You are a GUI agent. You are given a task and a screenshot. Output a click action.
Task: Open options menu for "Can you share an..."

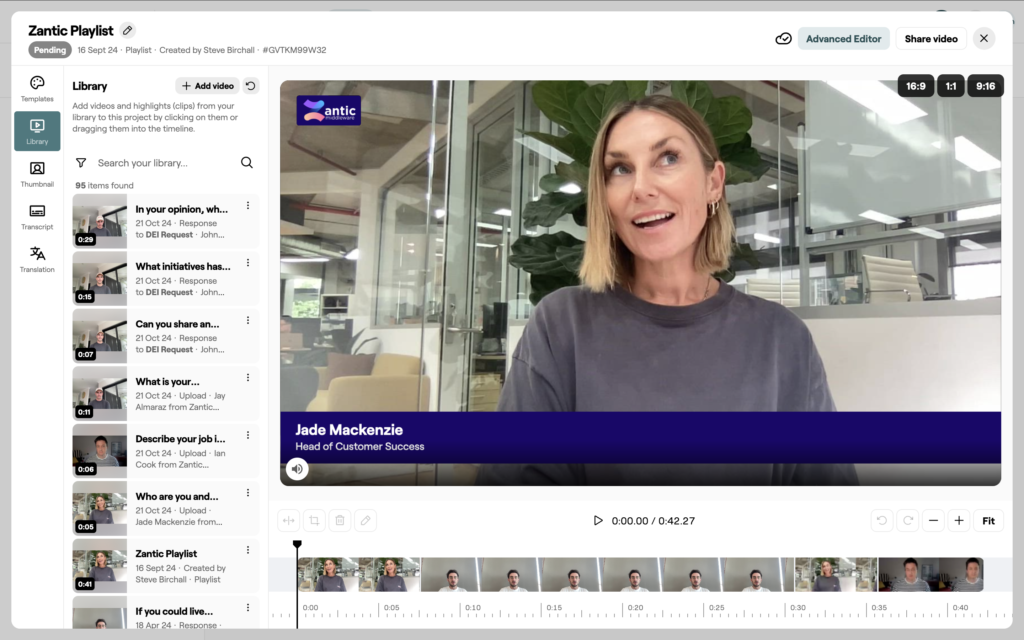(248, 321)
